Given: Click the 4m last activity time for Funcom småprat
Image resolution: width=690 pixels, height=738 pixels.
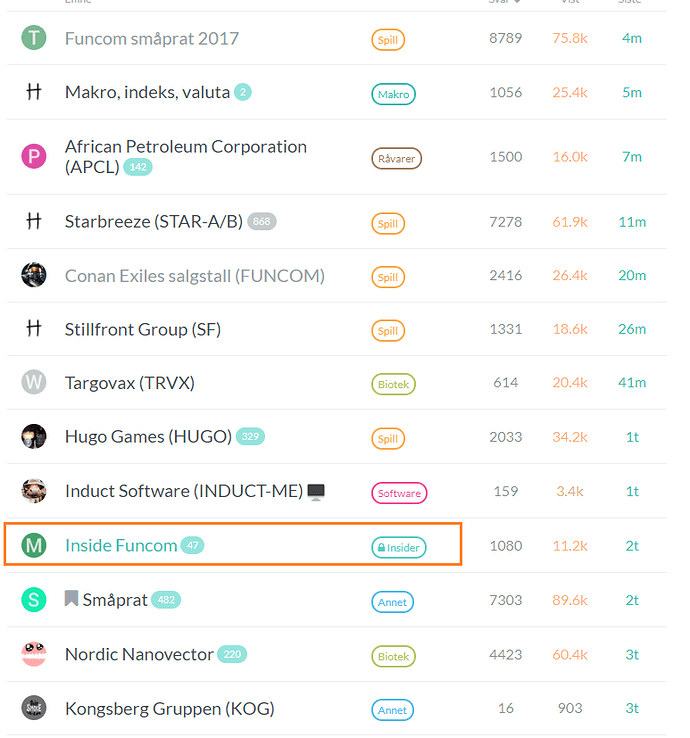Looking at the screenshot, I should click(632, 38).
